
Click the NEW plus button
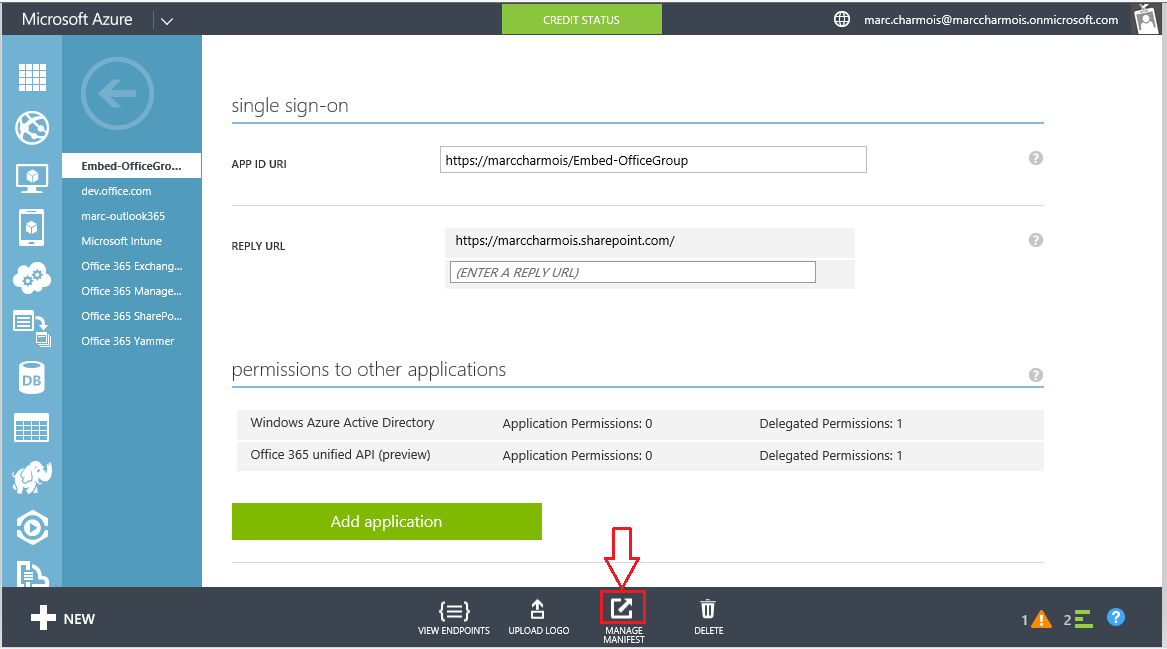coord(63,618)
